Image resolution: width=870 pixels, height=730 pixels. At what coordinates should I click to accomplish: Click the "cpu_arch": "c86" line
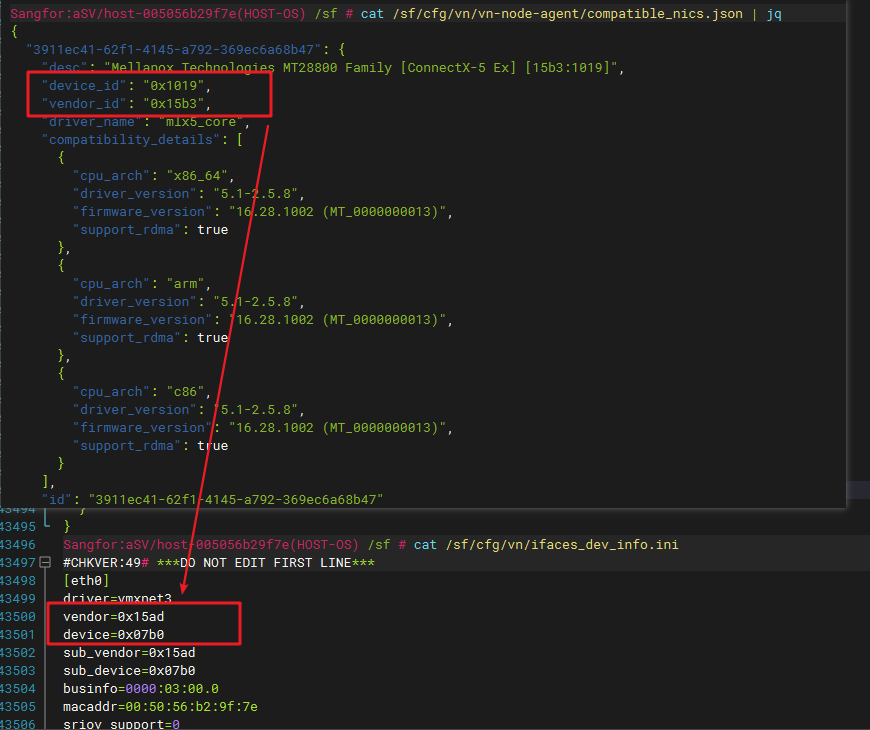(142, 392)
